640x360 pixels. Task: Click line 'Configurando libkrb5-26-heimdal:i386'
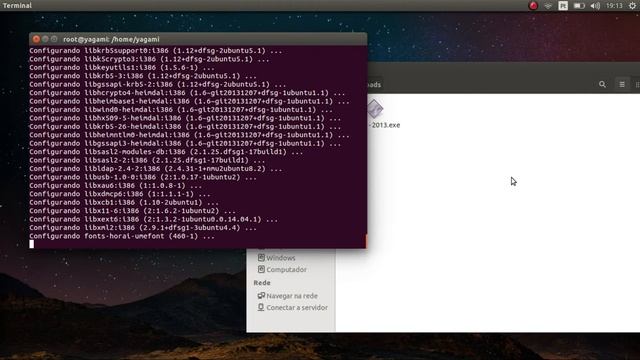coord(185,127)
